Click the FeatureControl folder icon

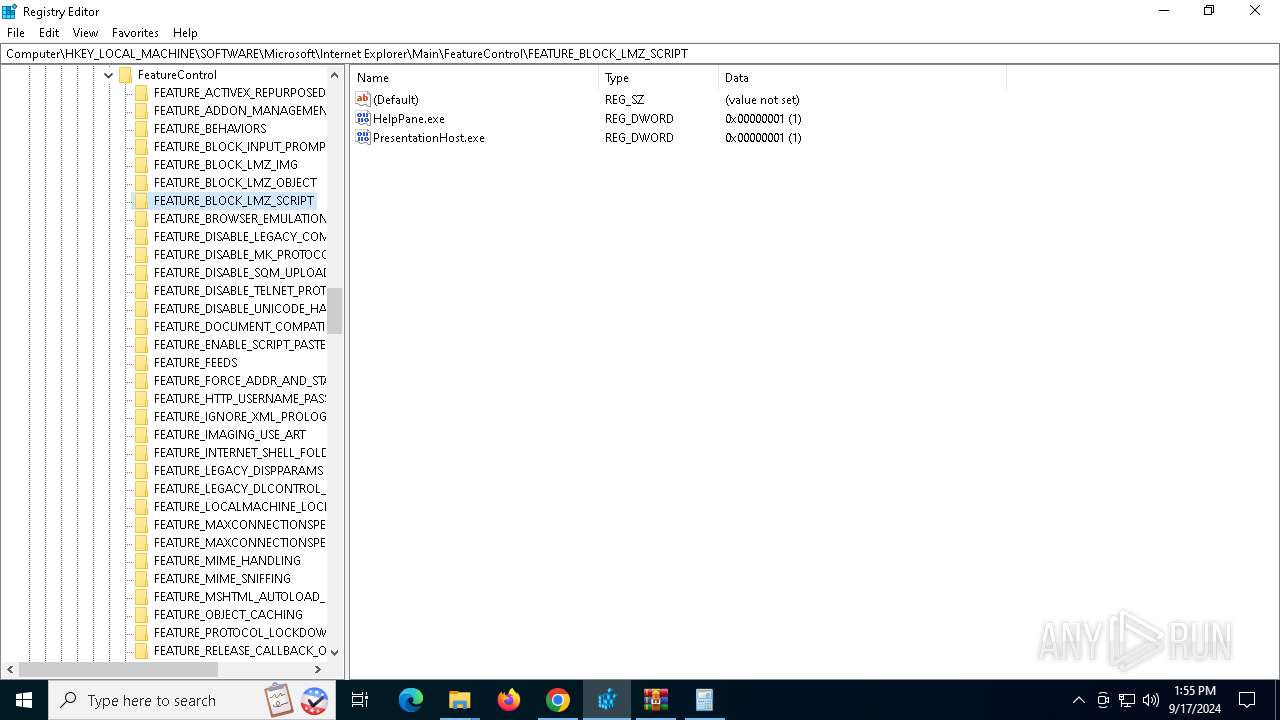pyautogui.click(x=125, y=75)
